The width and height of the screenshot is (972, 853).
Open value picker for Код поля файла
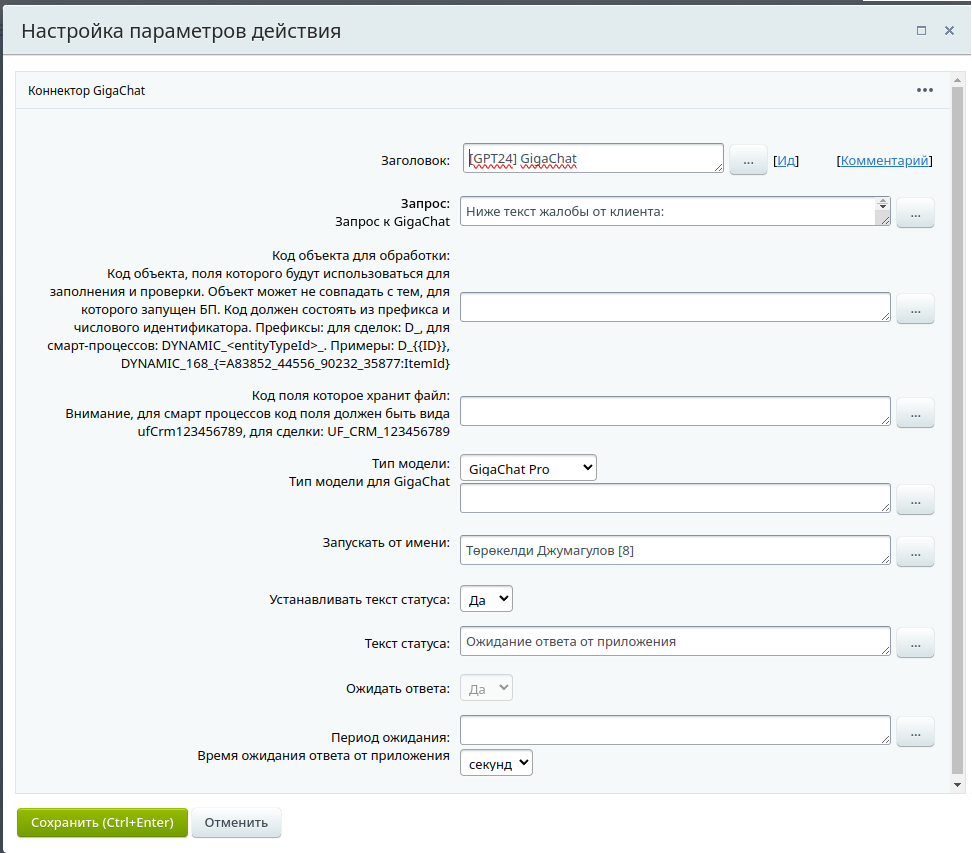[915, 412]
